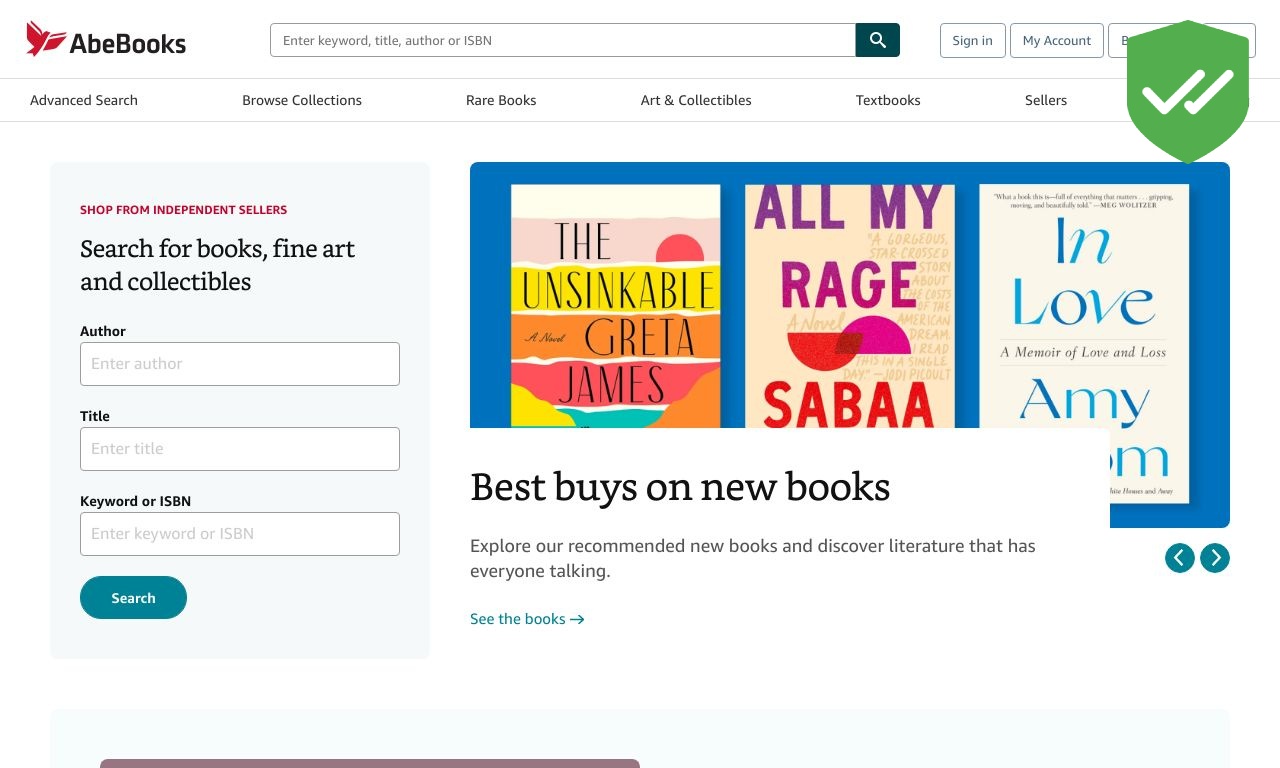
Task: Click the magnifier search button in header
Action: (x=878, y=40)
